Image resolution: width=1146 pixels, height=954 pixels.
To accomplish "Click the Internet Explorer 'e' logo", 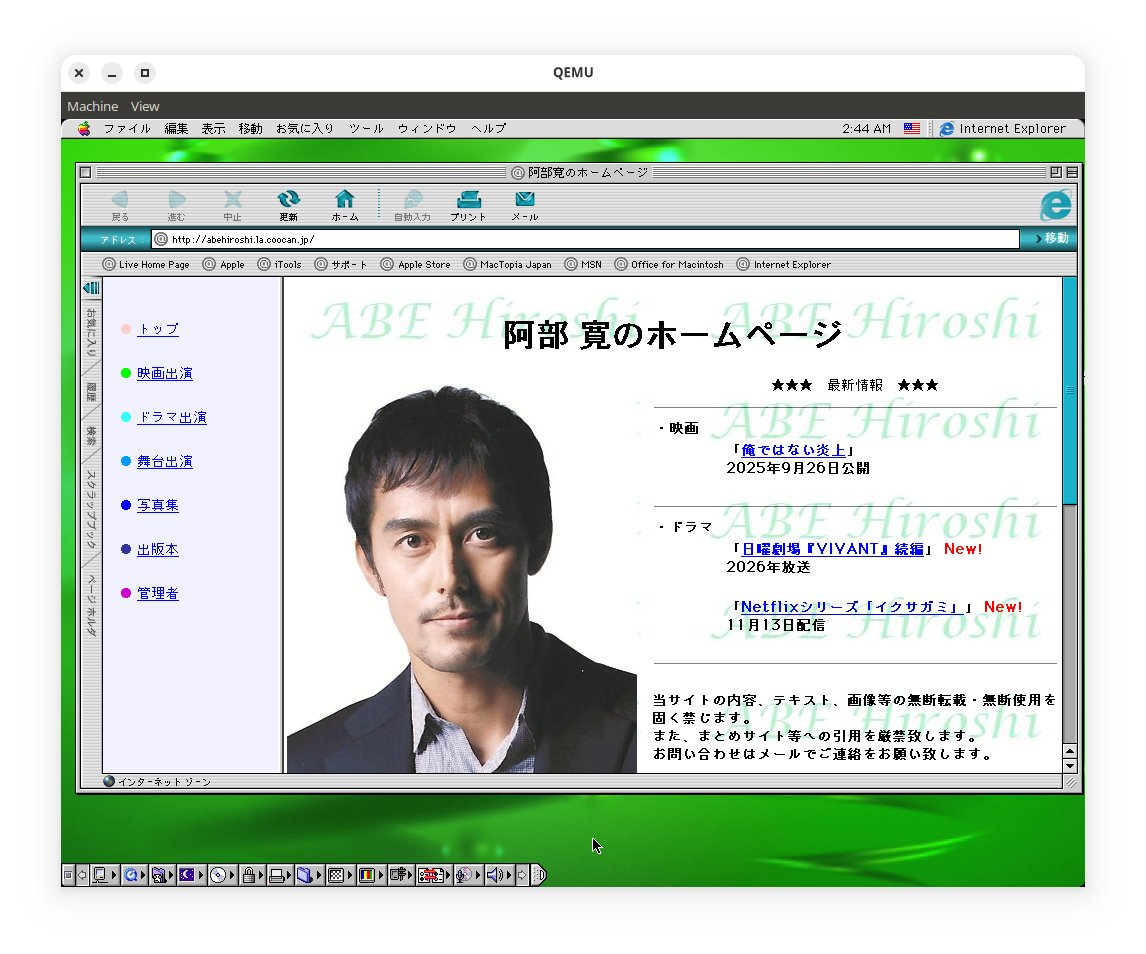I will [x=1055, y=205].
